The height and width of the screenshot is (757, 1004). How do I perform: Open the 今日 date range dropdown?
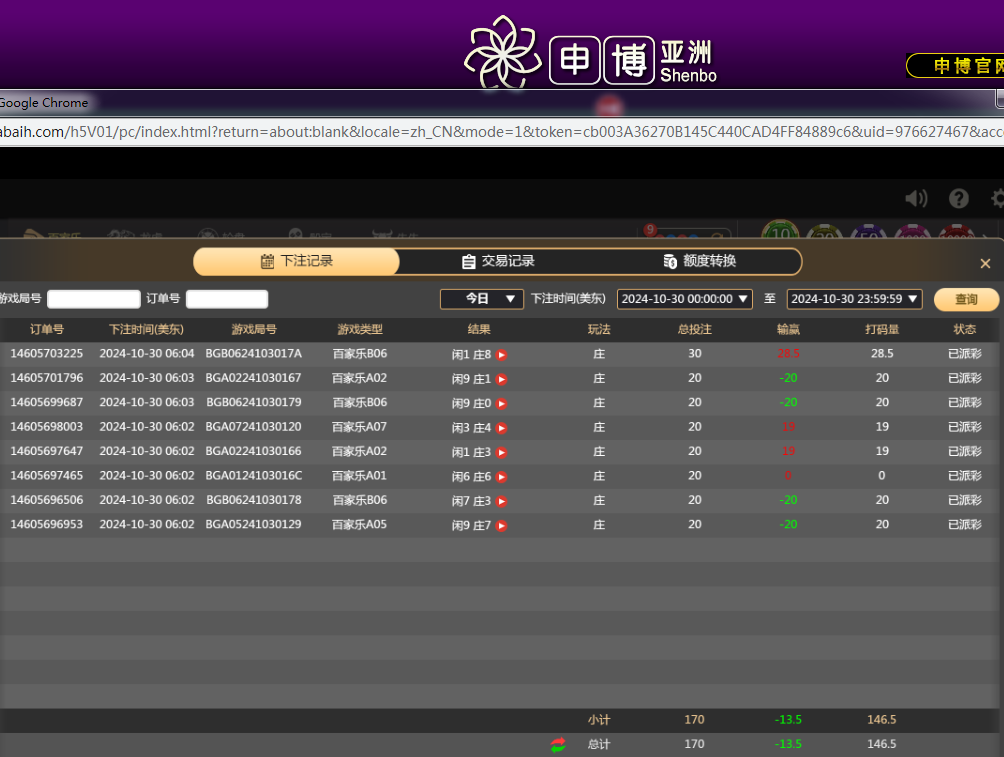[481, 299]
